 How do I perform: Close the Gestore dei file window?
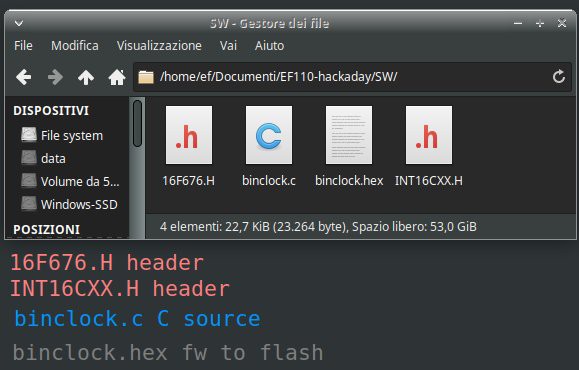point(562,23)
